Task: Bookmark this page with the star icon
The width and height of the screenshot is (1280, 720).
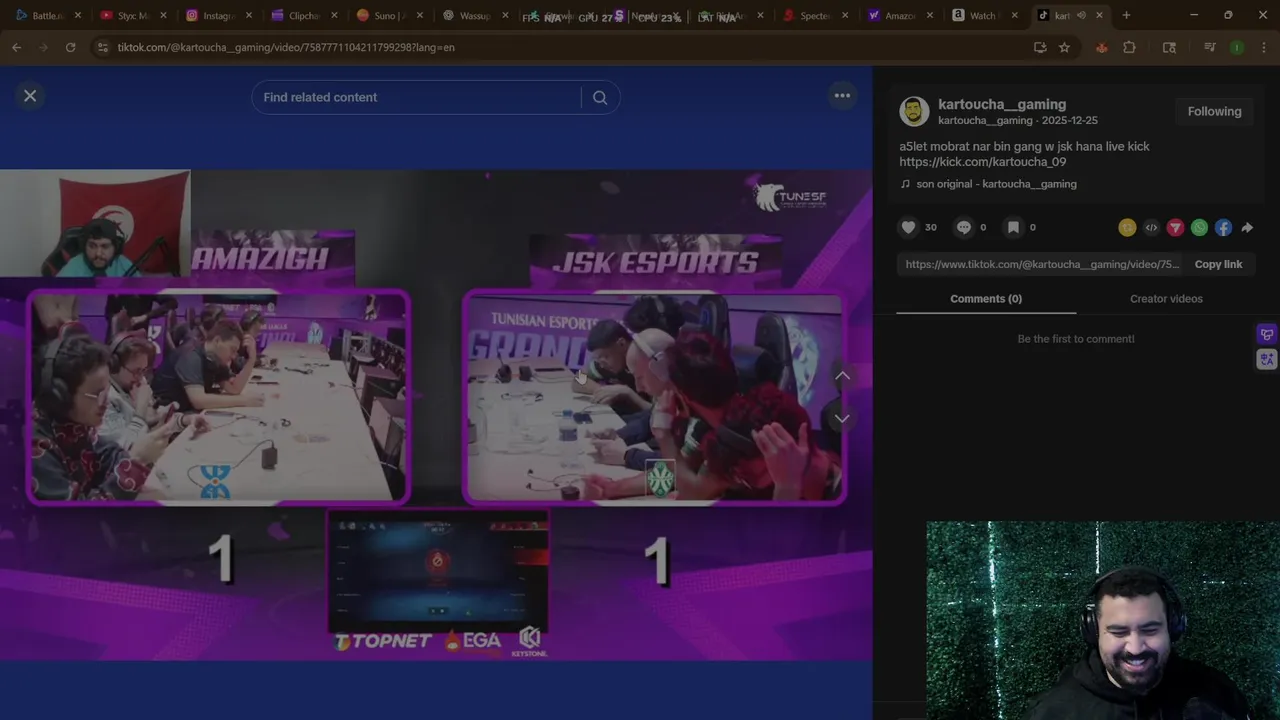Action: [x=1064, y=47]
